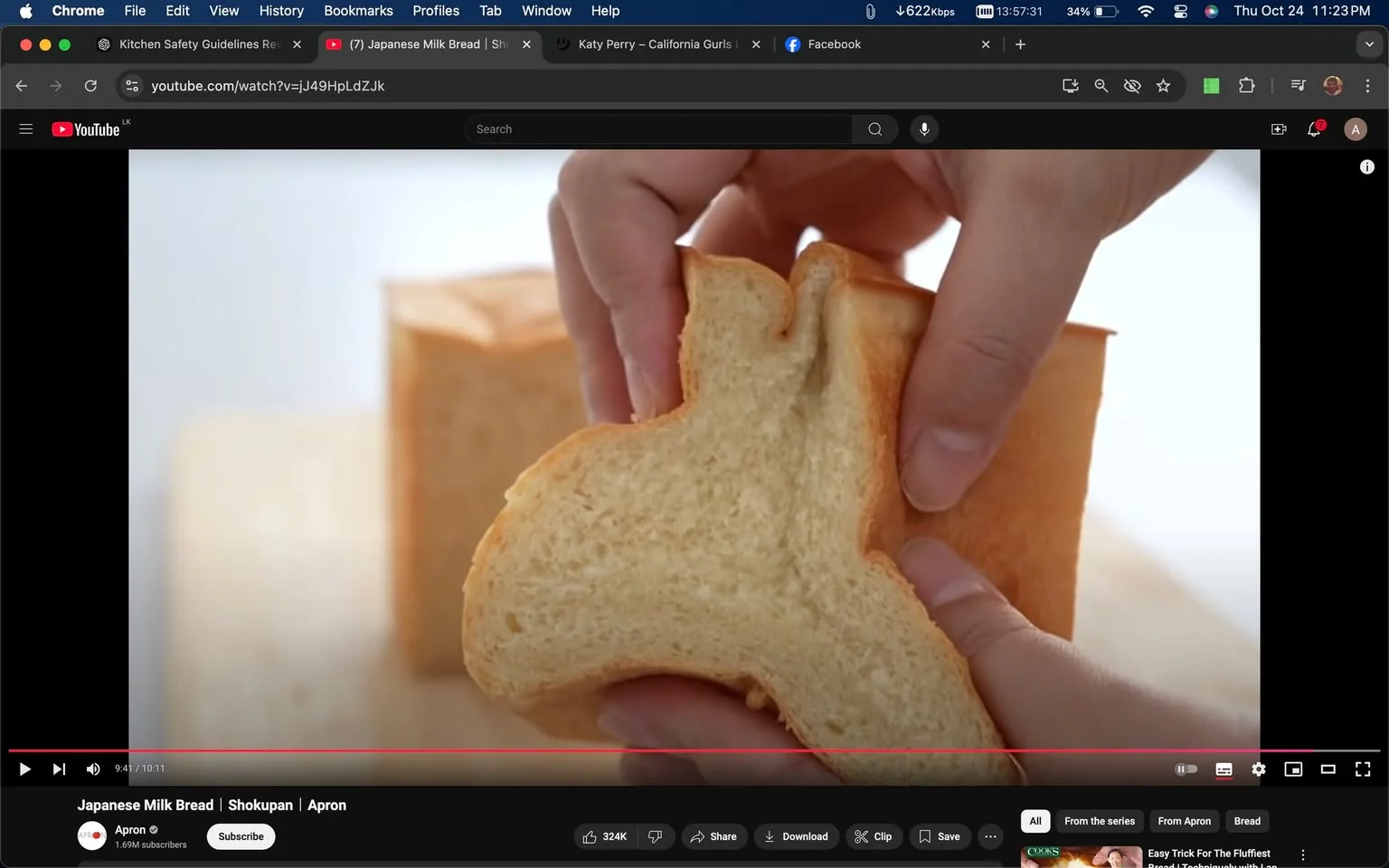Skip to next video in player

(x=59, y=769)
